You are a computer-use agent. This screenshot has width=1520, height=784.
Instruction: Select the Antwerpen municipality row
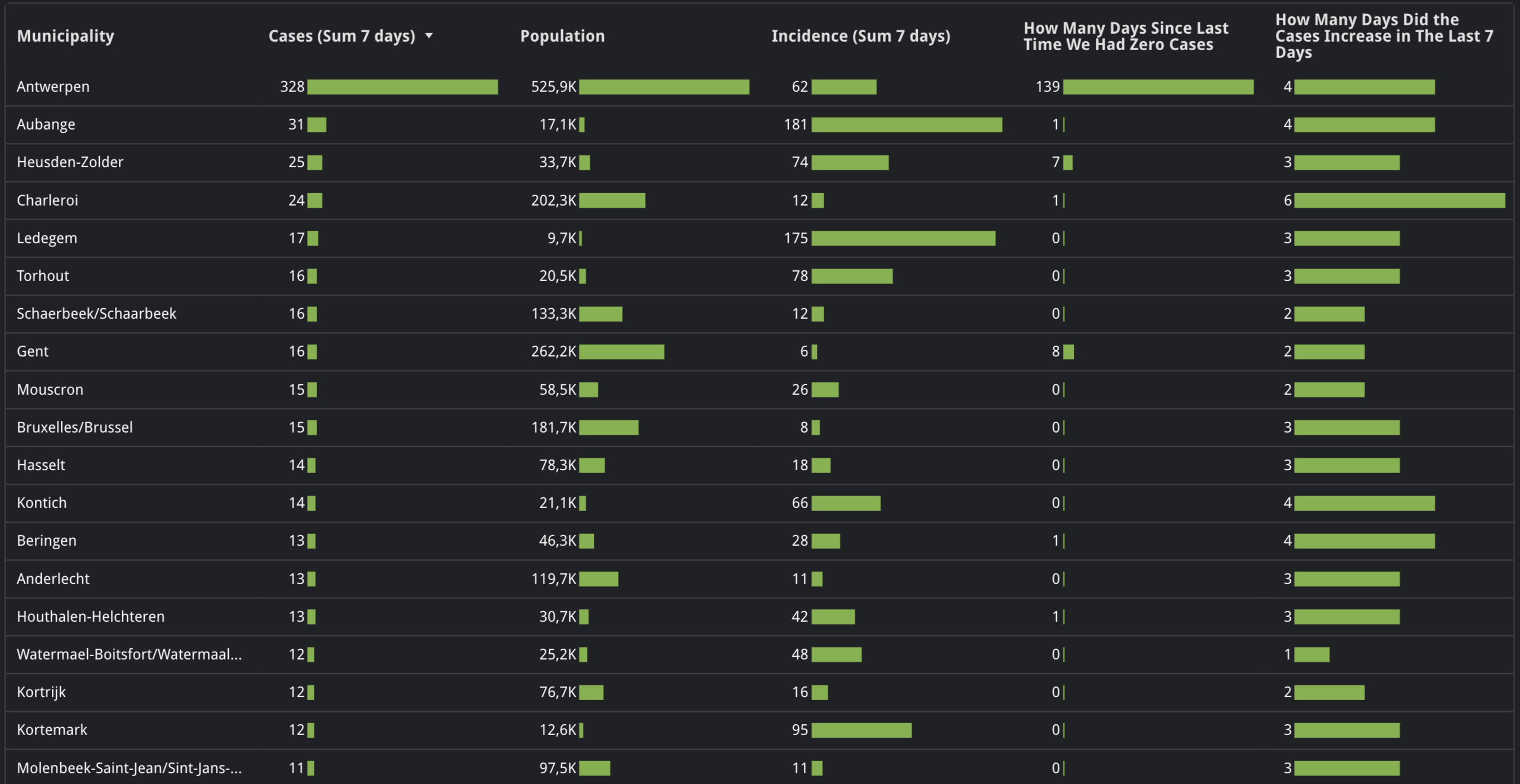click(53, 87)
